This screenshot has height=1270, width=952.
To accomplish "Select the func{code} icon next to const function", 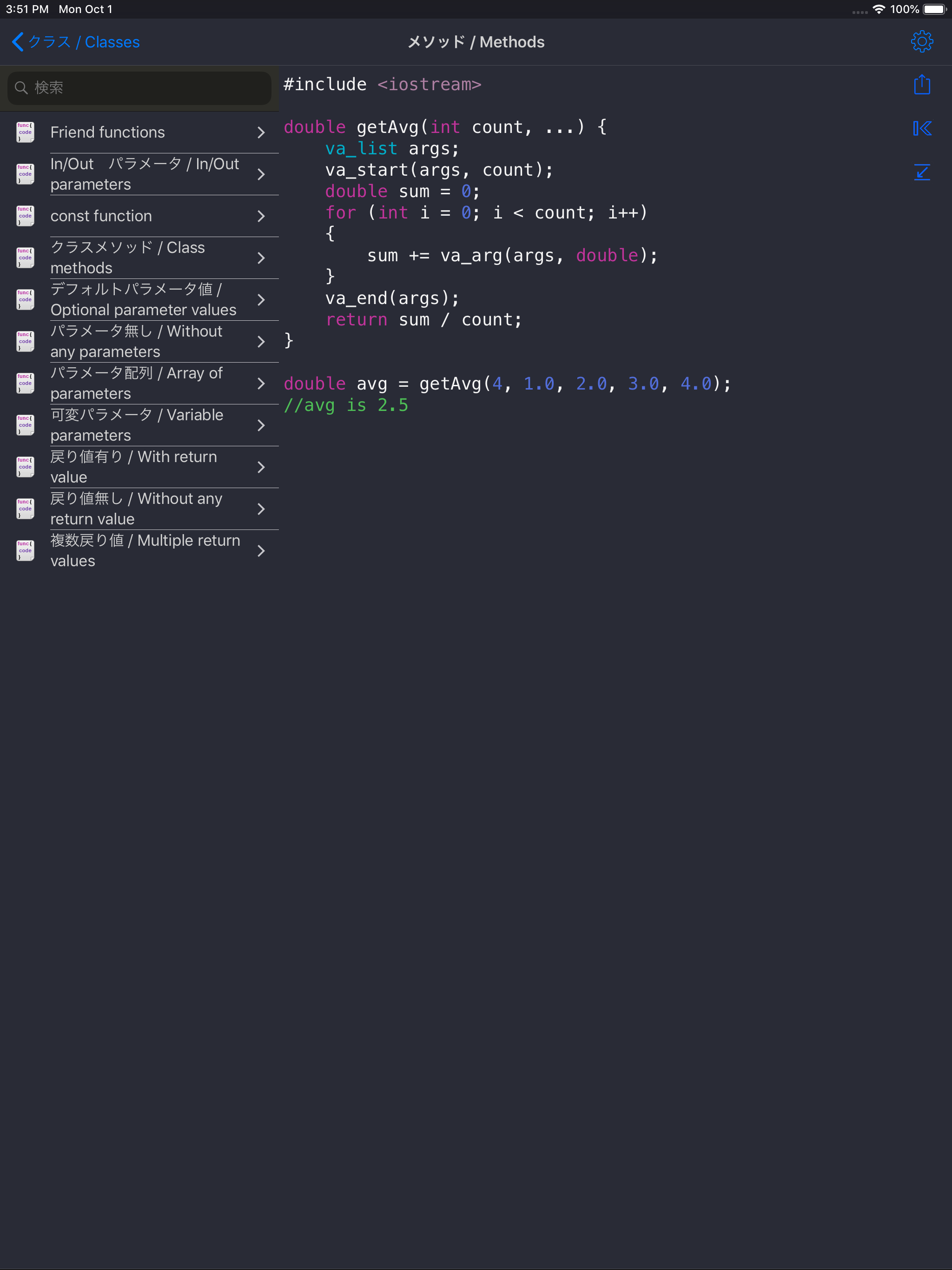I will 25,216.
